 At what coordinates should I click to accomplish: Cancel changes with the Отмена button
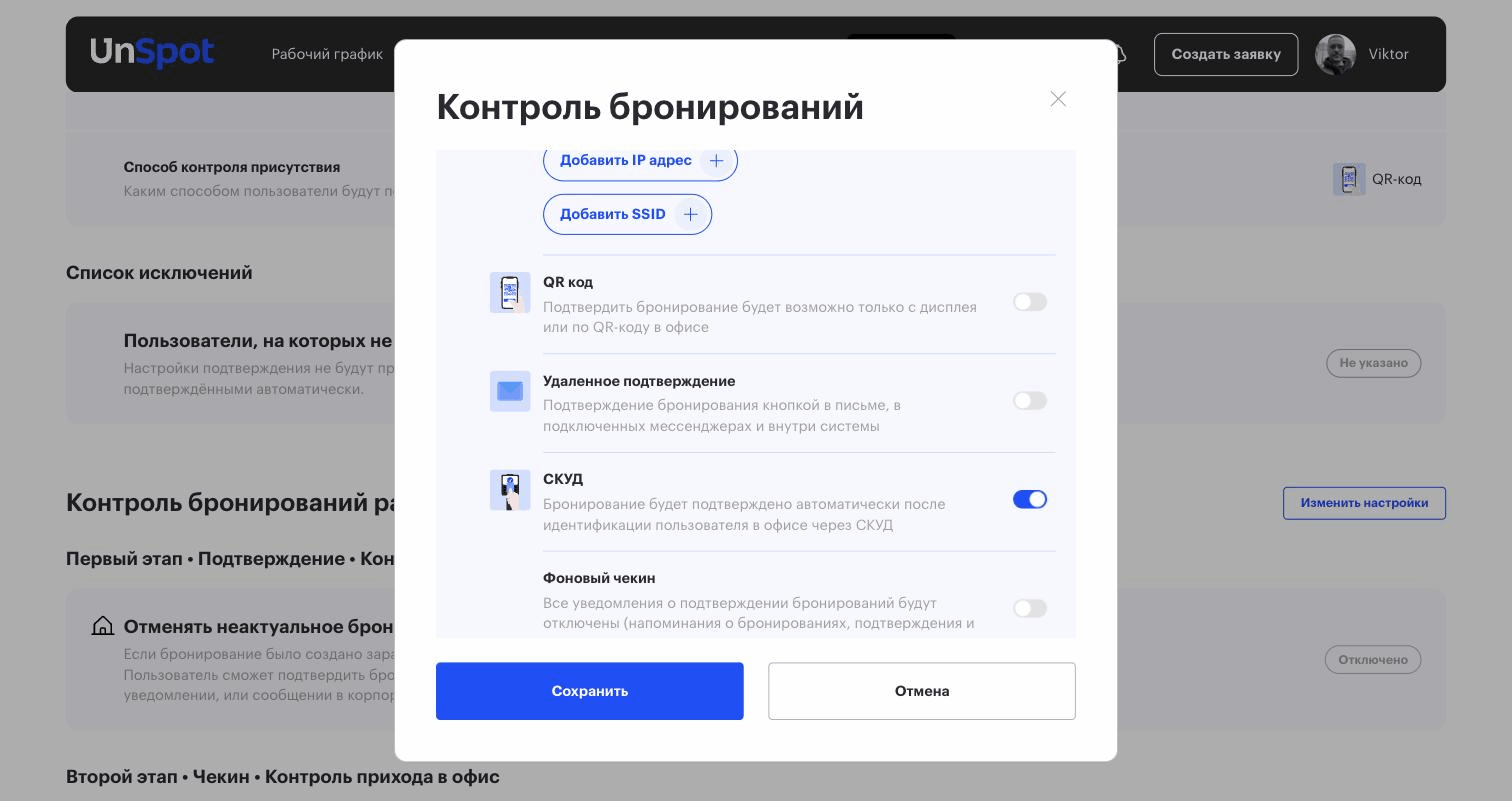click(x=922, y=691)
